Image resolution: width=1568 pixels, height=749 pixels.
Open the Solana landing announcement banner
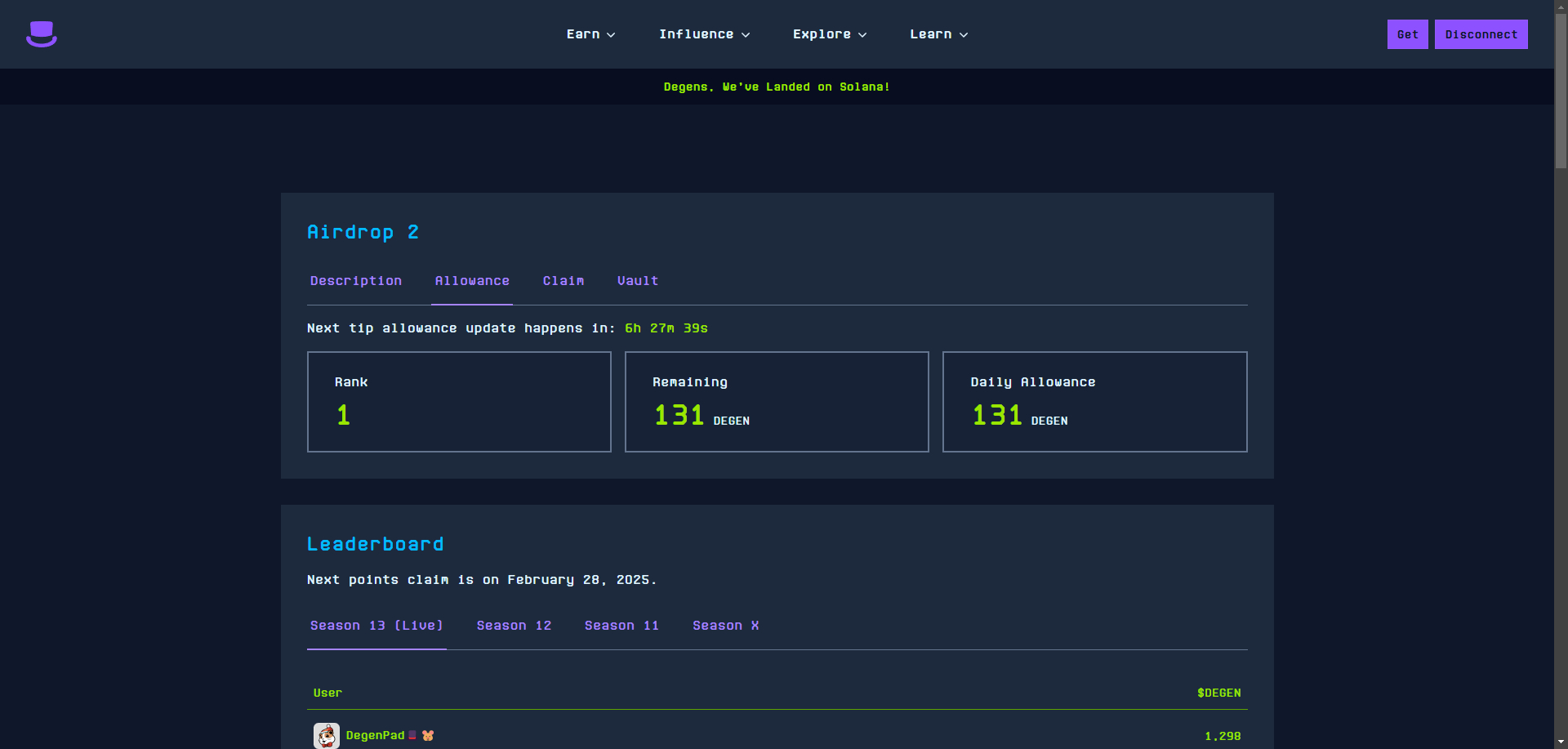pos(777,87)
